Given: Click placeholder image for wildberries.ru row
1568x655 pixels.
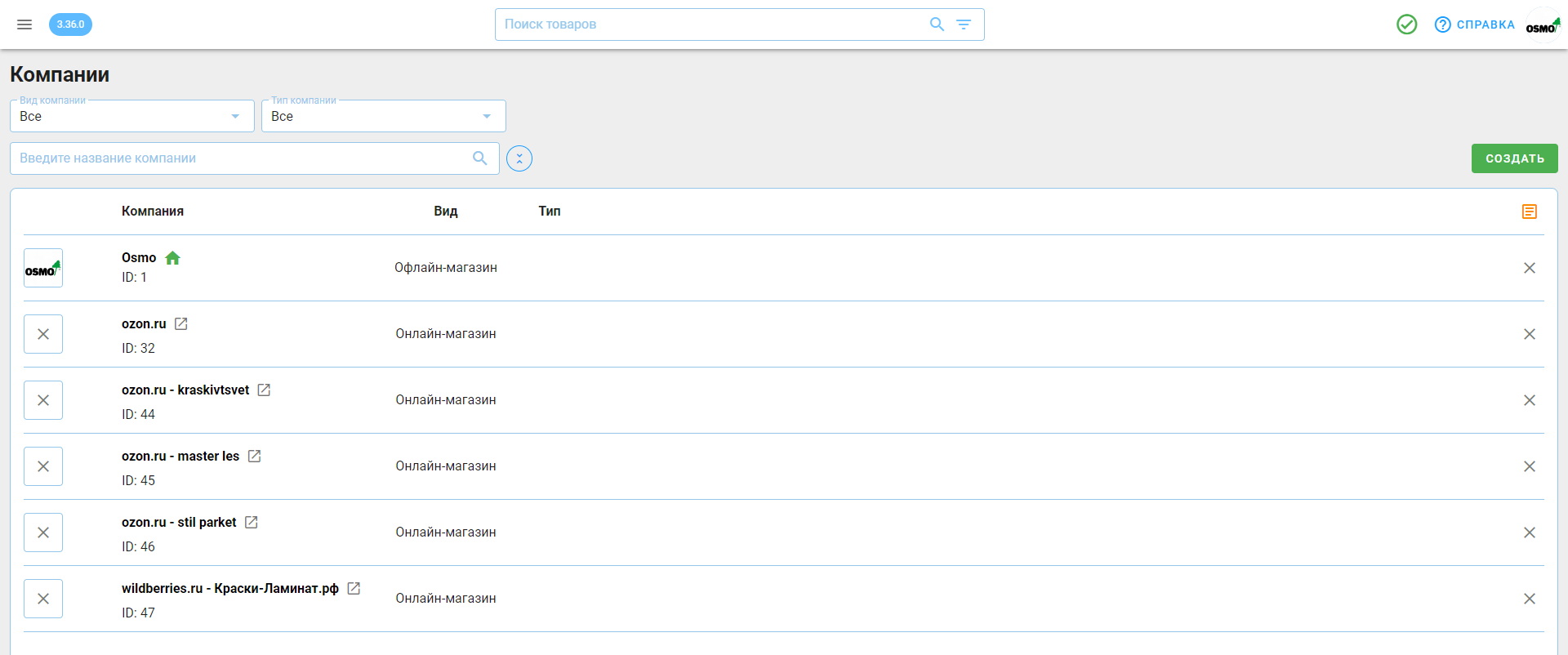Looking at the screenshot, I should pos(43,599).
